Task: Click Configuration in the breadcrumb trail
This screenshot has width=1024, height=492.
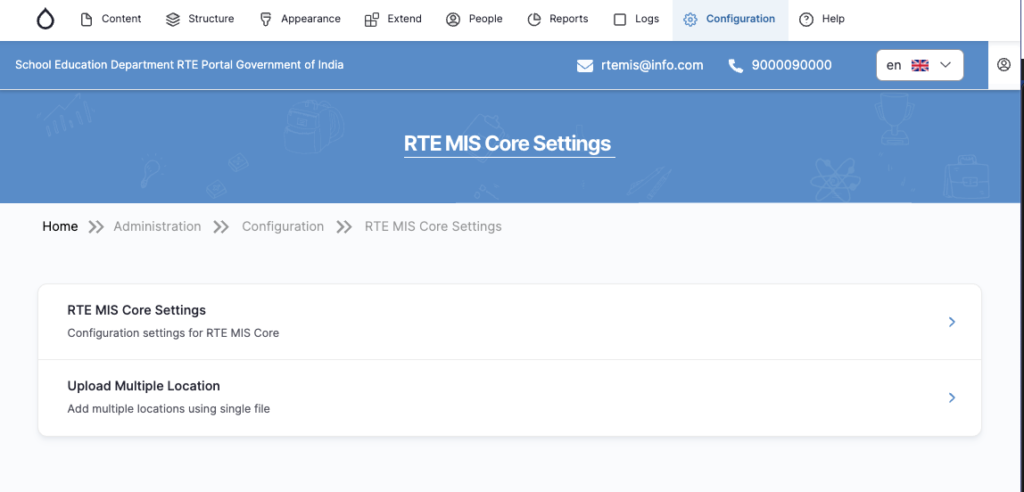Action: click(x=283, y=227)
